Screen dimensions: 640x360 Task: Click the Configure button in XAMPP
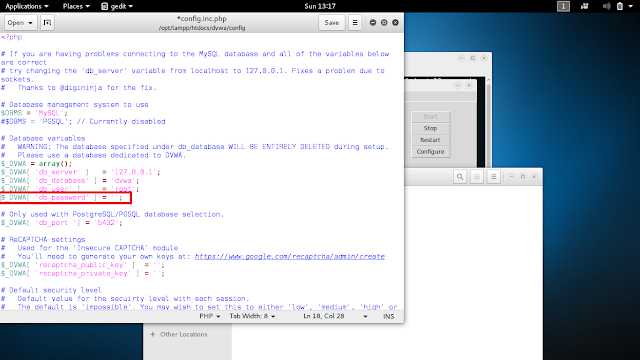[430, 151]
